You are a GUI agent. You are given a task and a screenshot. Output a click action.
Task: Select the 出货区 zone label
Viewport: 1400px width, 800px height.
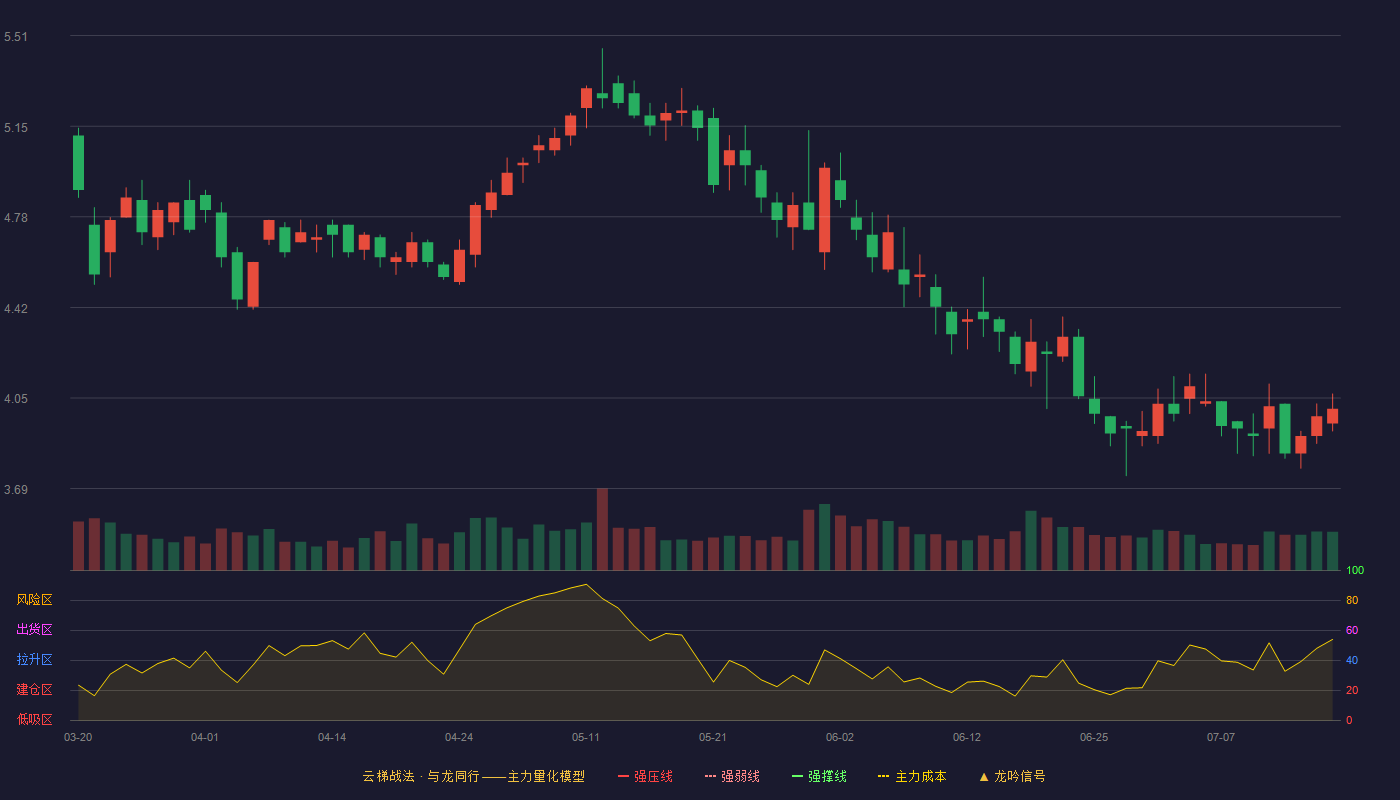[34, 630]
